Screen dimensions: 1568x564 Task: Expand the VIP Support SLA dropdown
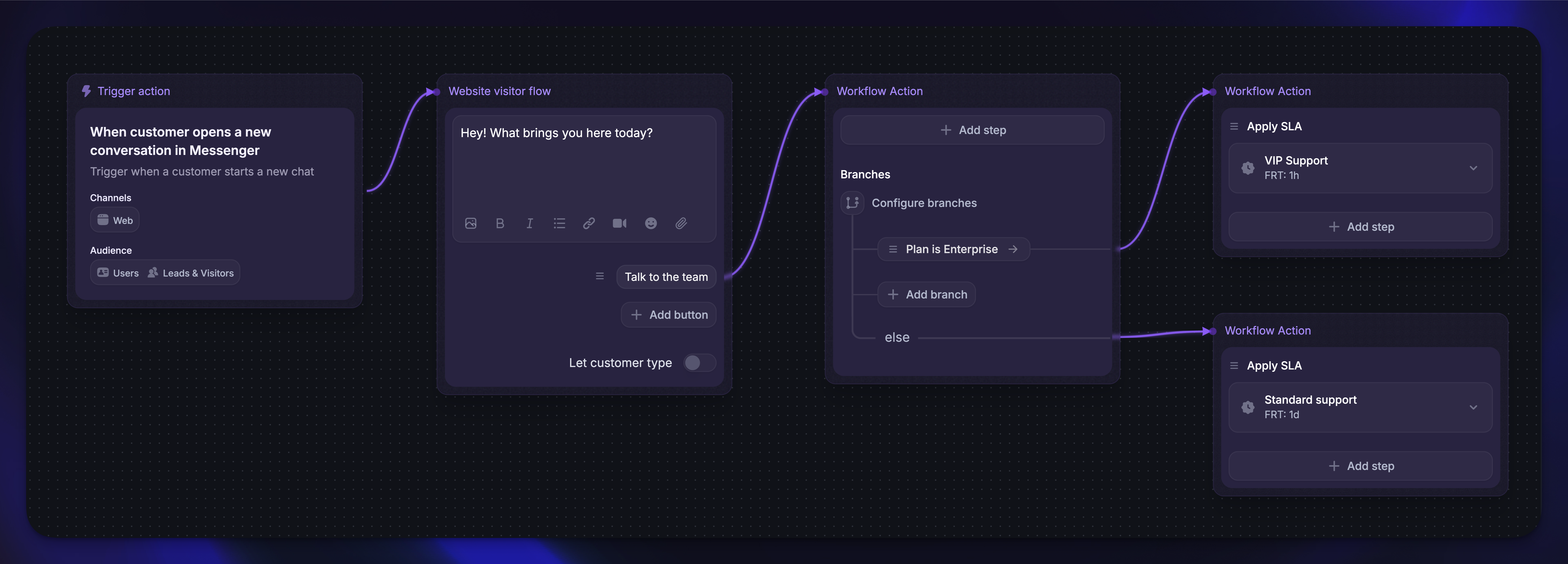click(1474, 168)
